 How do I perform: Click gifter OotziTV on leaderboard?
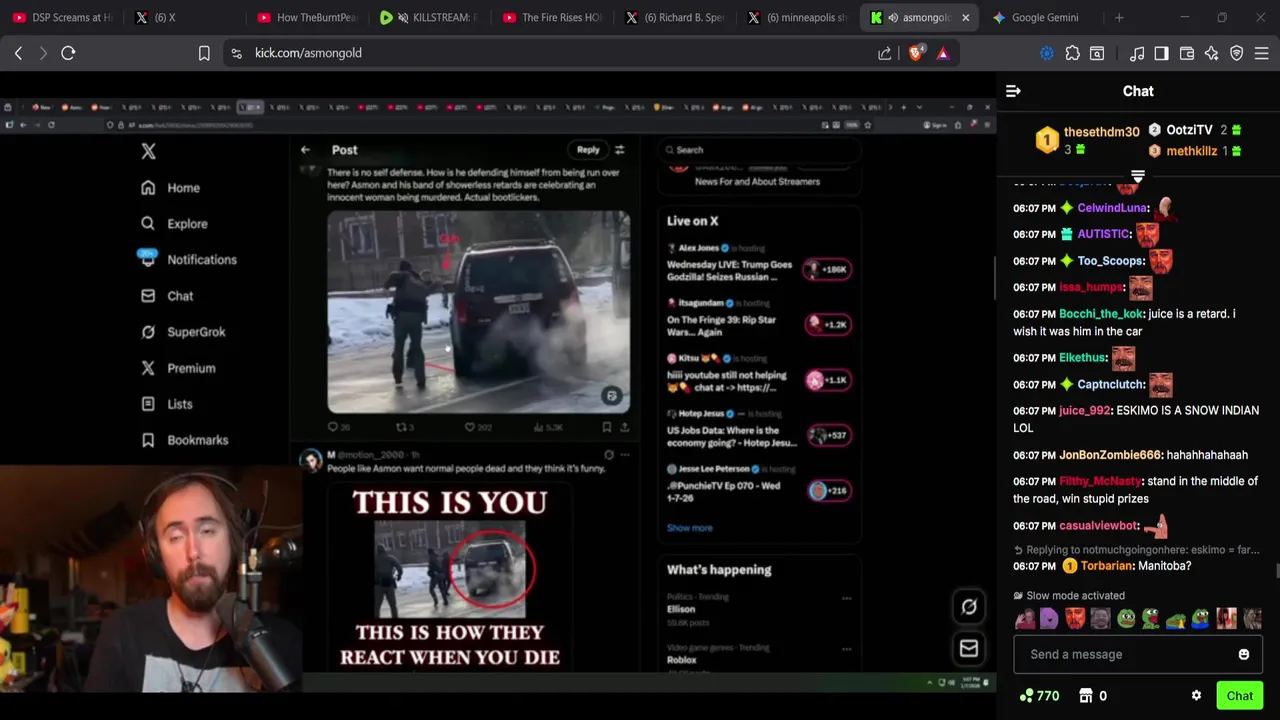point(1189,130)
